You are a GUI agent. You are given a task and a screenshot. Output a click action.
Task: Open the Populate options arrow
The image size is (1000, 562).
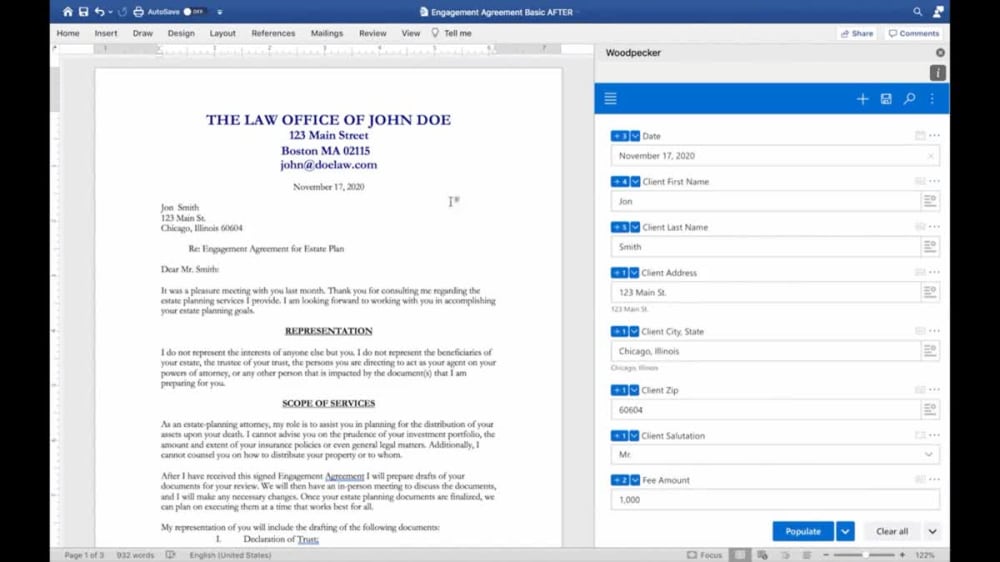pyautogui.click(x=845, y=531)
